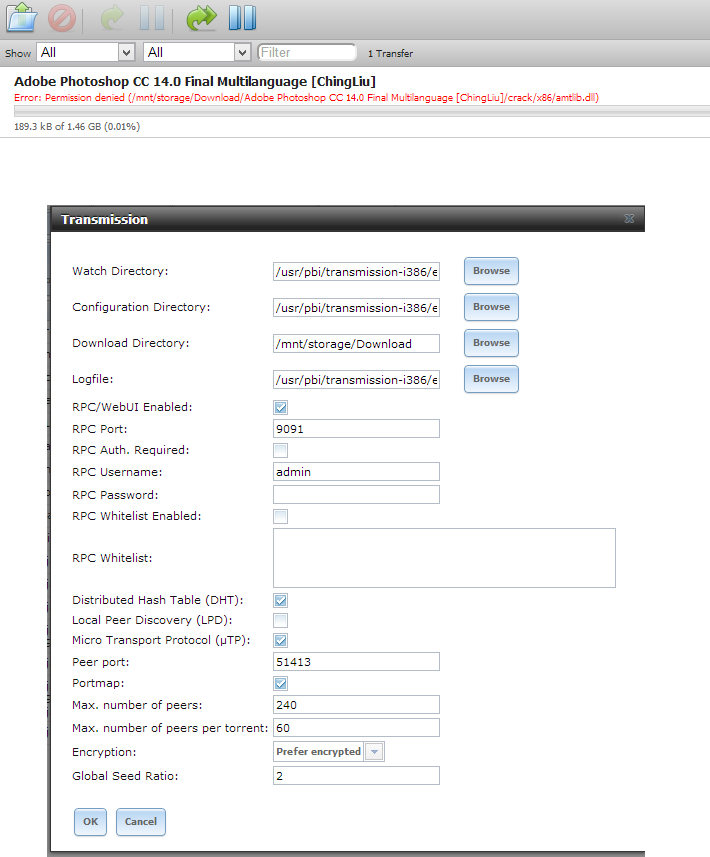Enable Local Peer Discovery (LPD) checkbox
Image resolution: width=710 pixels, height=857 pixels.
point(280,620)
